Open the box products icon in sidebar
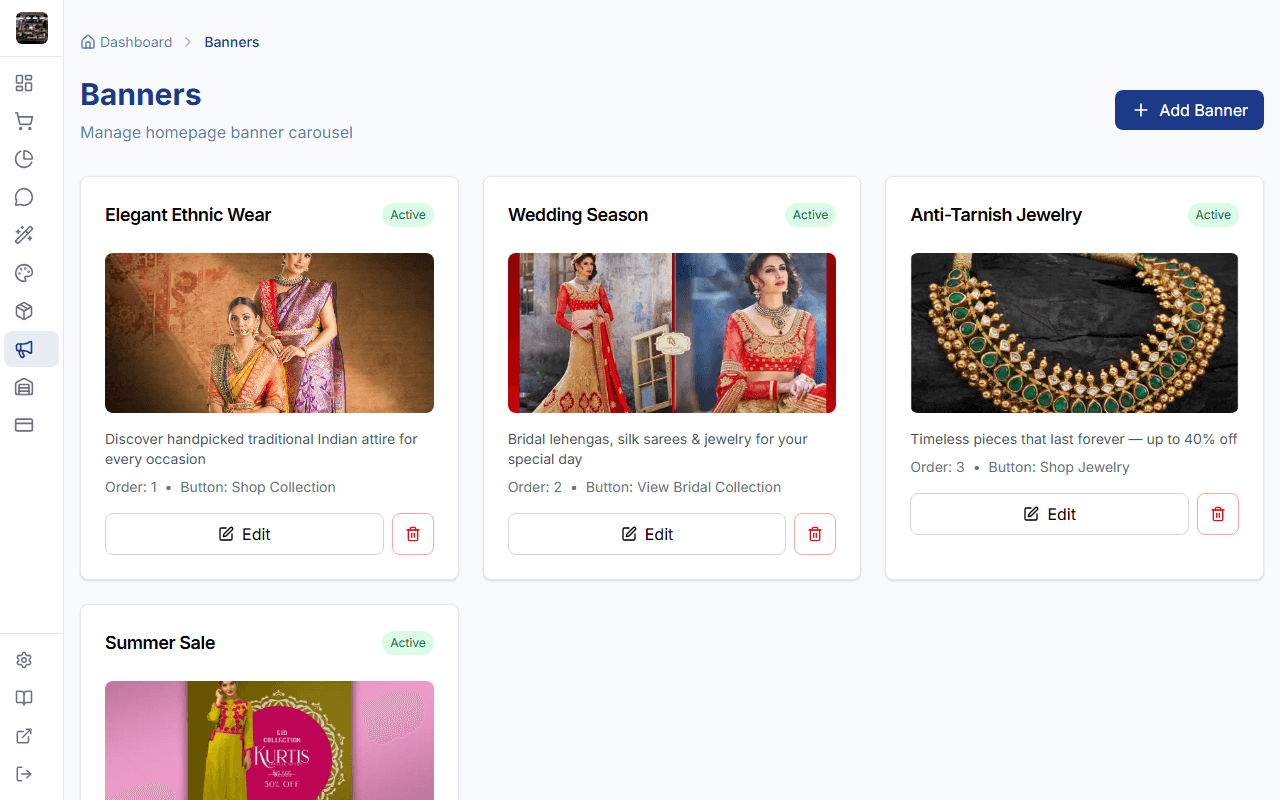 coord(24,311)
